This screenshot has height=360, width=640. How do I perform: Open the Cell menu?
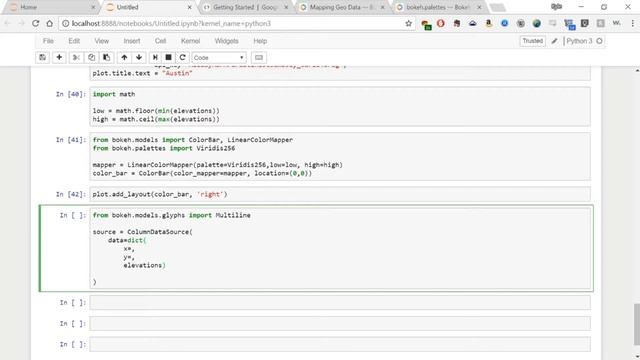click(x=160, y=41)
